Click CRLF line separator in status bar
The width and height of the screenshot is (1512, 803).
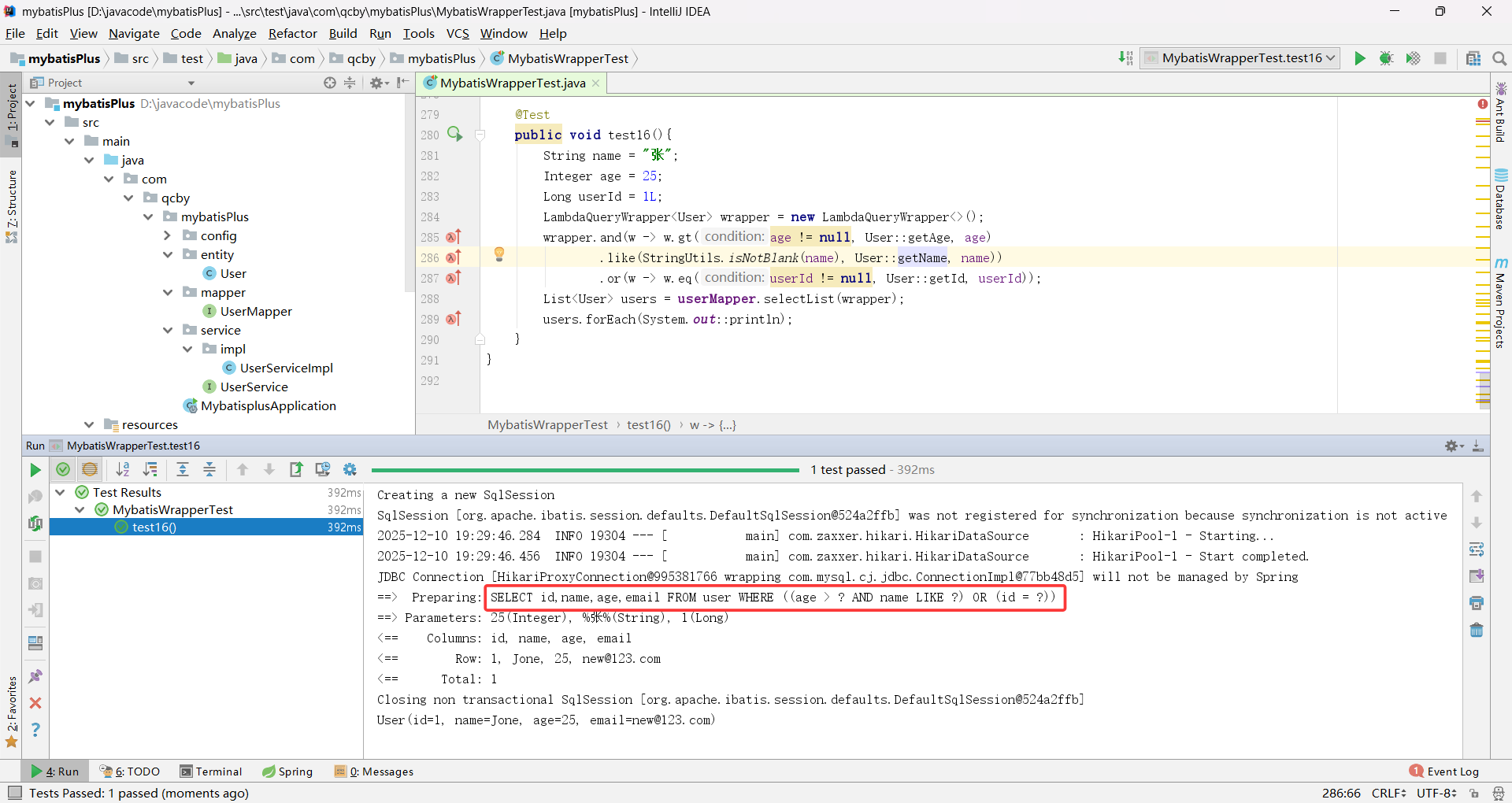click(x=1389, y=793)
